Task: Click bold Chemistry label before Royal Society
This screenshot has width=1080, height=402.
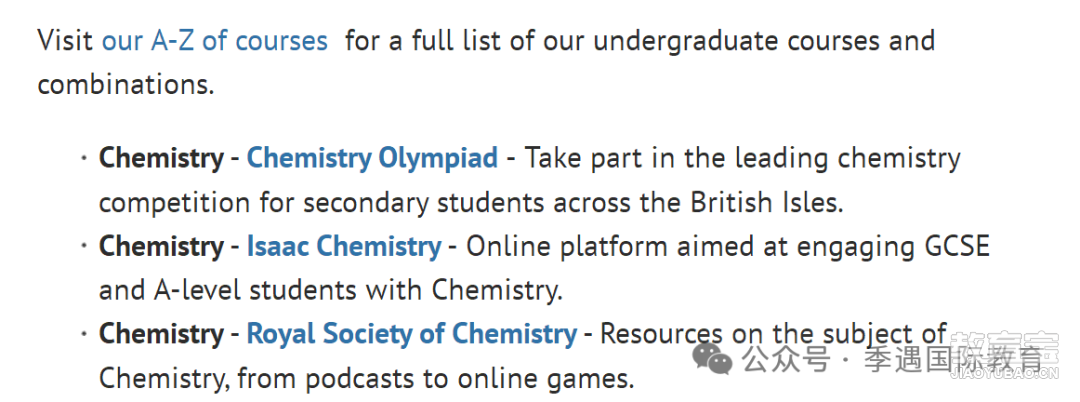Action: pos(161,335)
